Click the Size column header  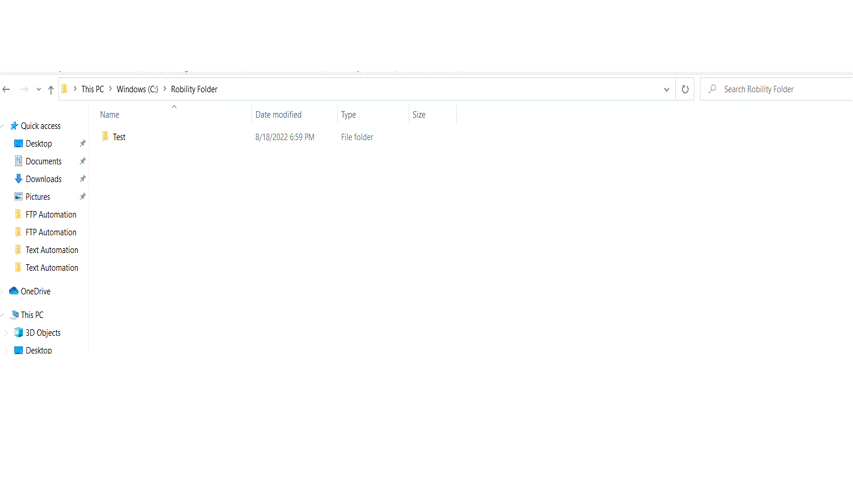(x=419, y=115)
